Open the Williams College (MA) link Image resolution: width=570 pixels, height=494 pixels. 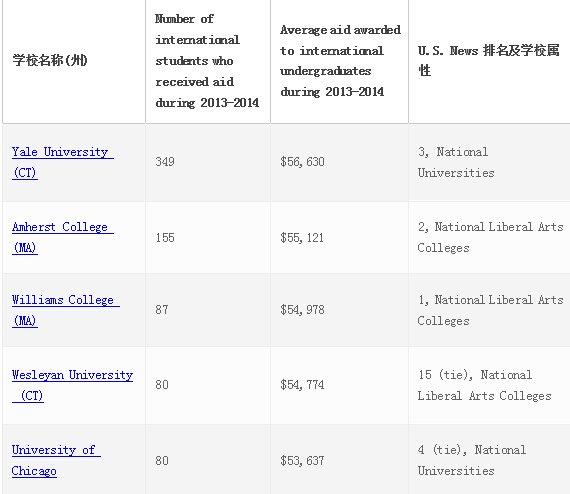[65, 310]
